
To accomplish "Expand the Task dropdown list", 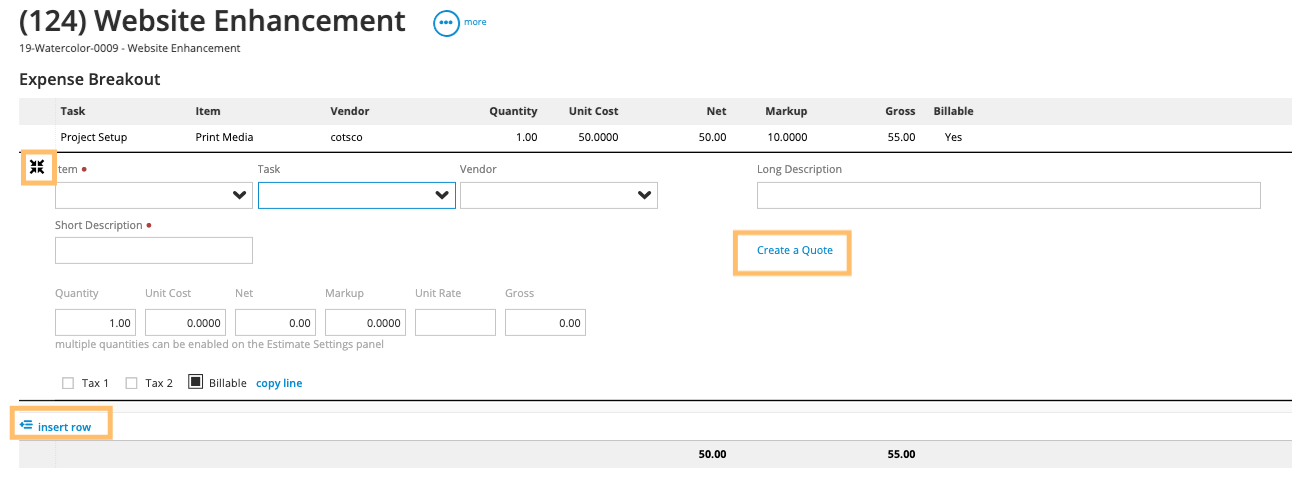I will (356, 196).
